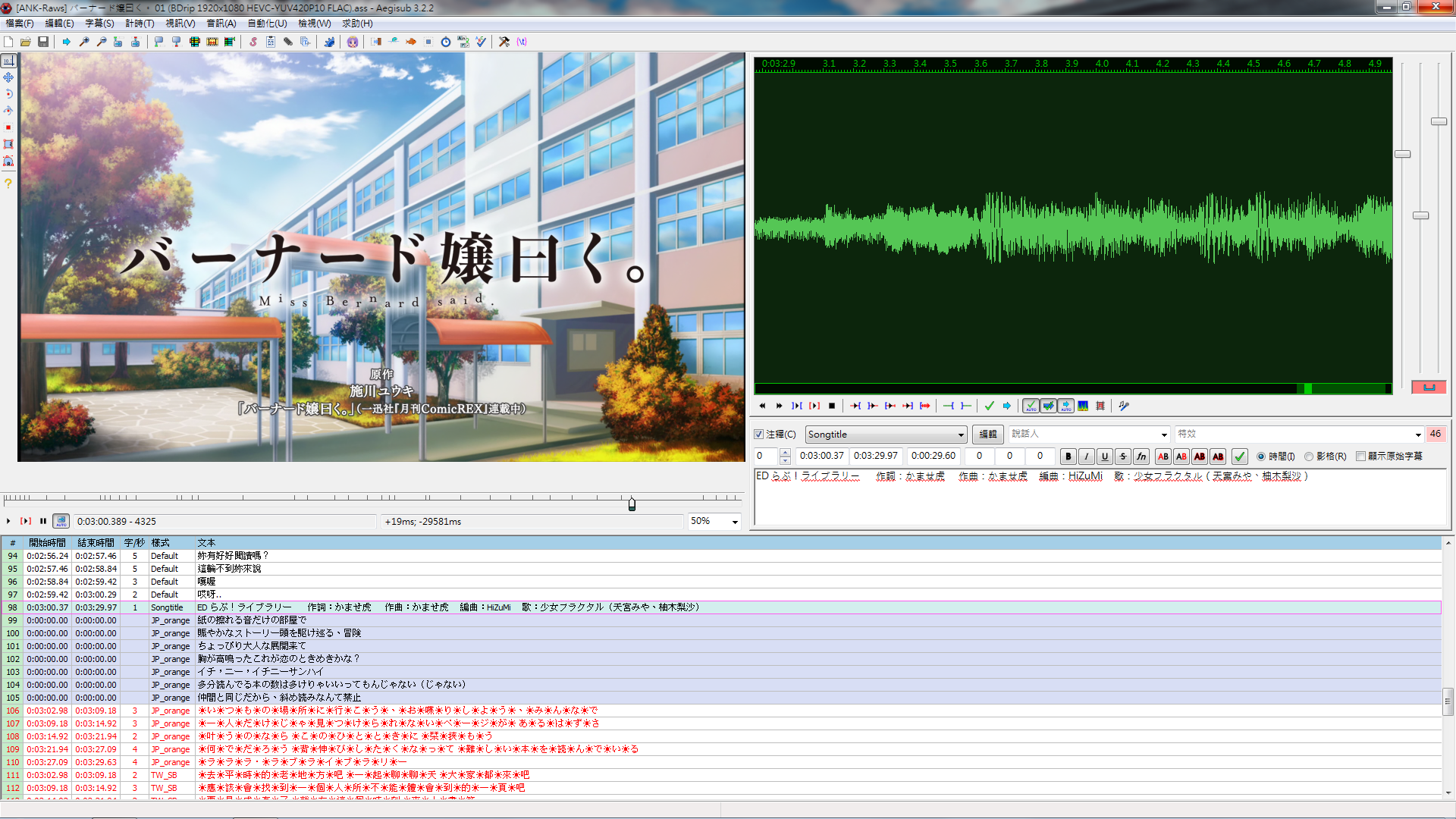Open the Songtitle style dropdown

click(x=886, y=435)
